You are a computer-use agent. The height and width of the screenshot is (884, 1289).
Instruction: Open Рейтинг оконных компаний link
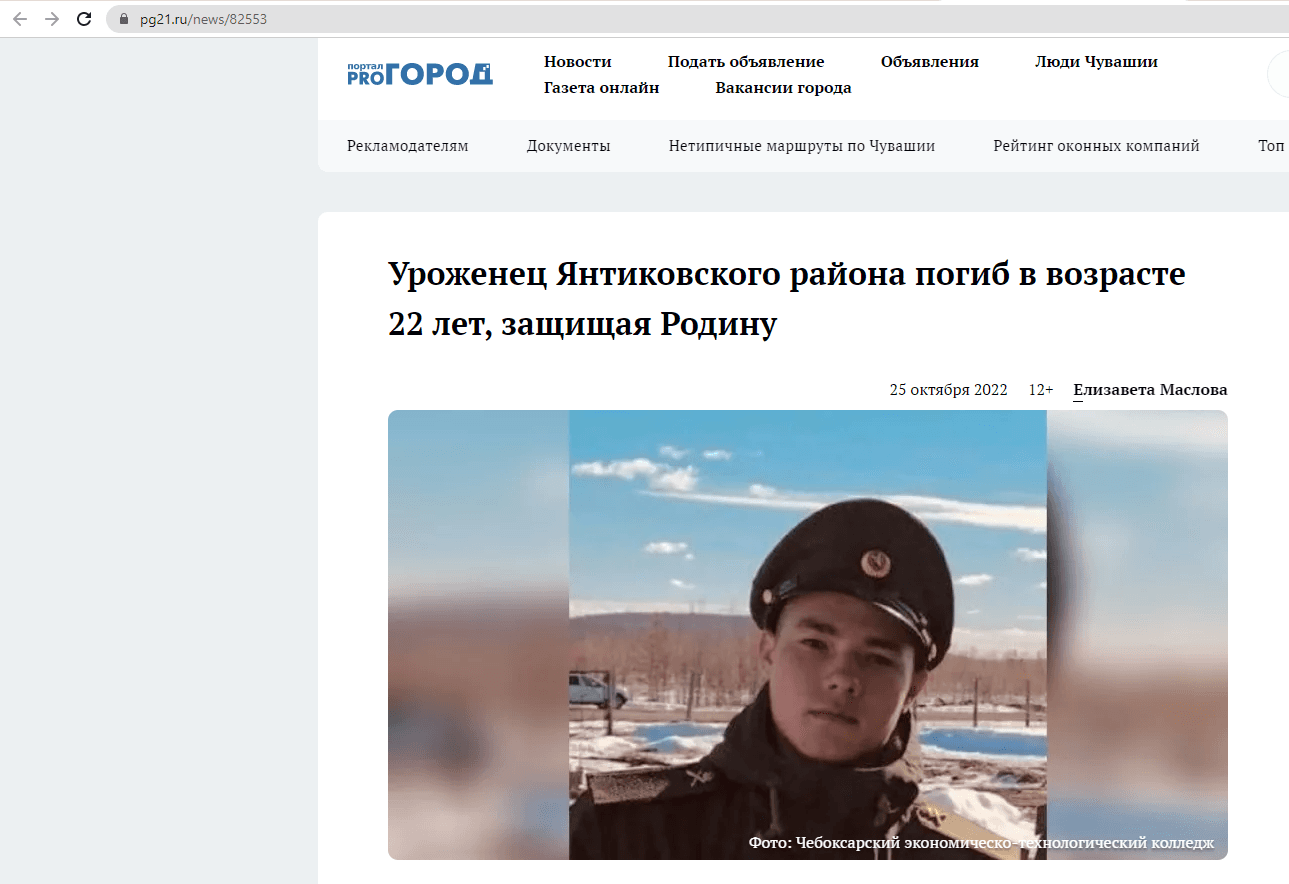click(x=1096, y=146)
